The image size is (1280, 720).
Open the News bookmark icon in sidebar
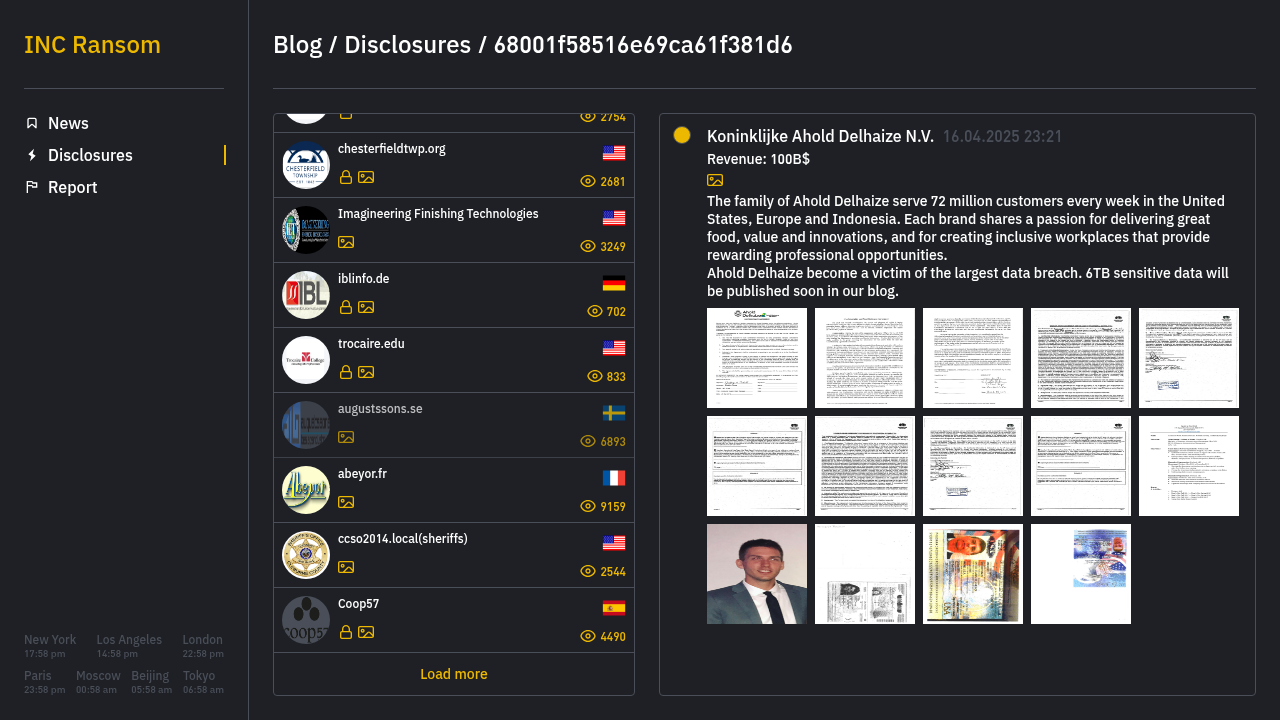pyautogui.click(x=32, y=123)
